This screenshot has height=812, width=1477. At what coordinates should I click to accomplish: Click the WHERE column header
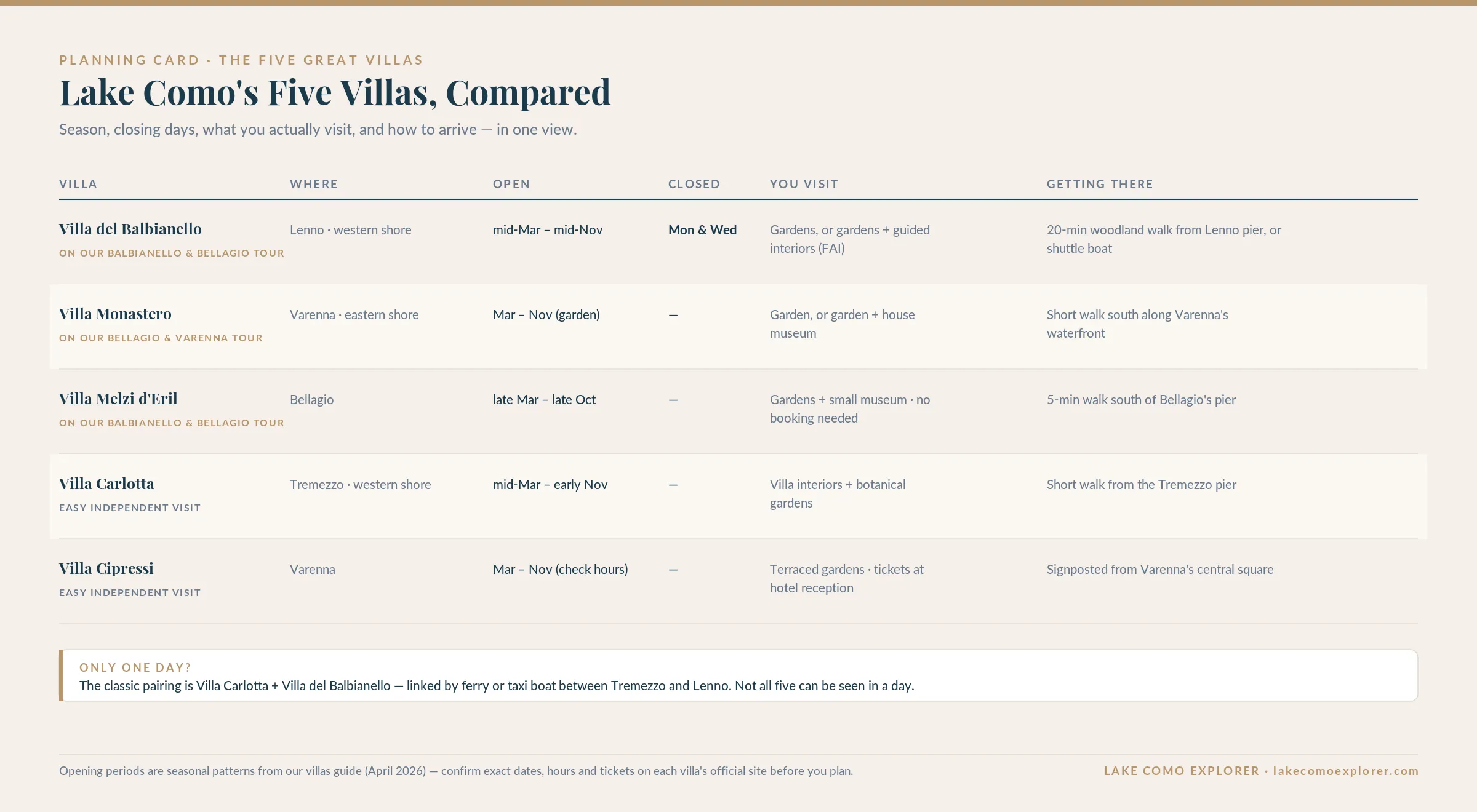[314, 184]
